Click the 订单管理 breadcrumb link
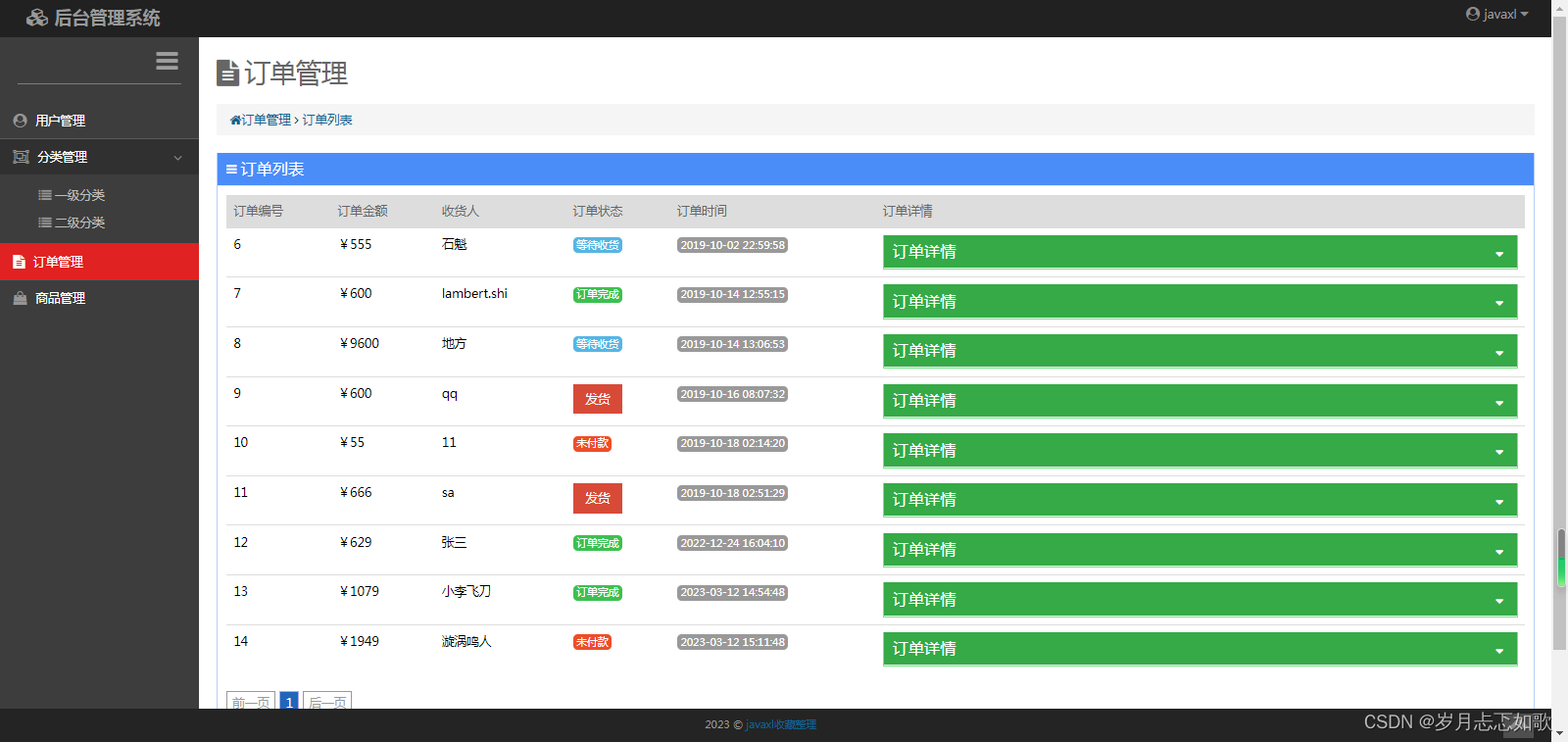This screenshot has height=742, width=1568. 266,120
